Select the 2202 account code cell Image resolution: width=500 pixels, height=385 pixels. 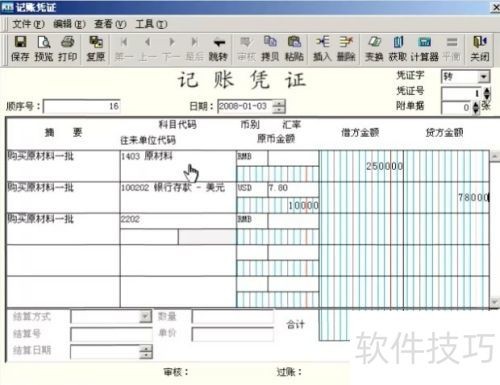coord(178,220)
